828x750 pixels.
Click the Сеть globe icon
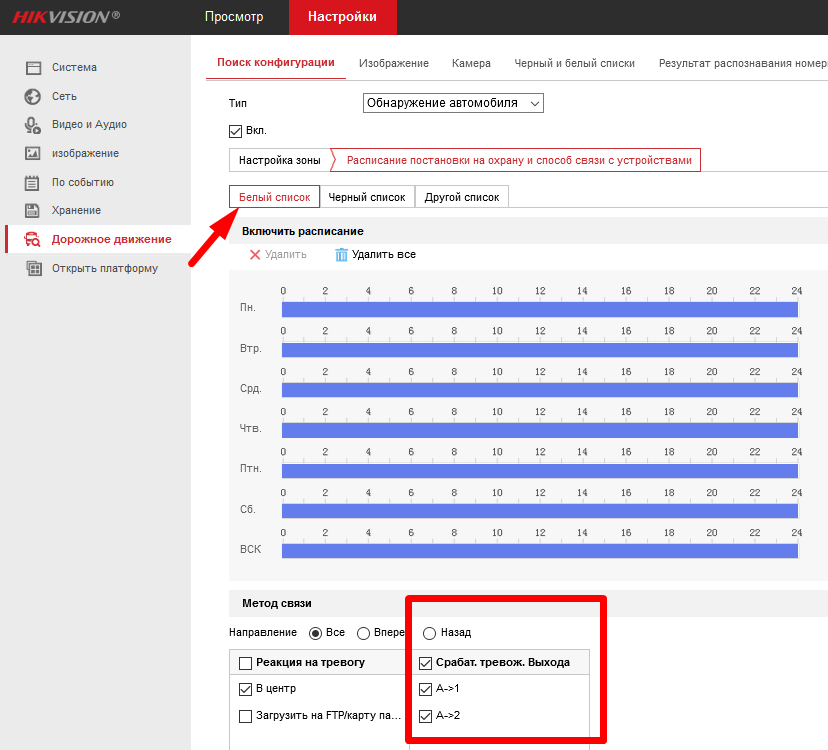click(x=33, y=97)
